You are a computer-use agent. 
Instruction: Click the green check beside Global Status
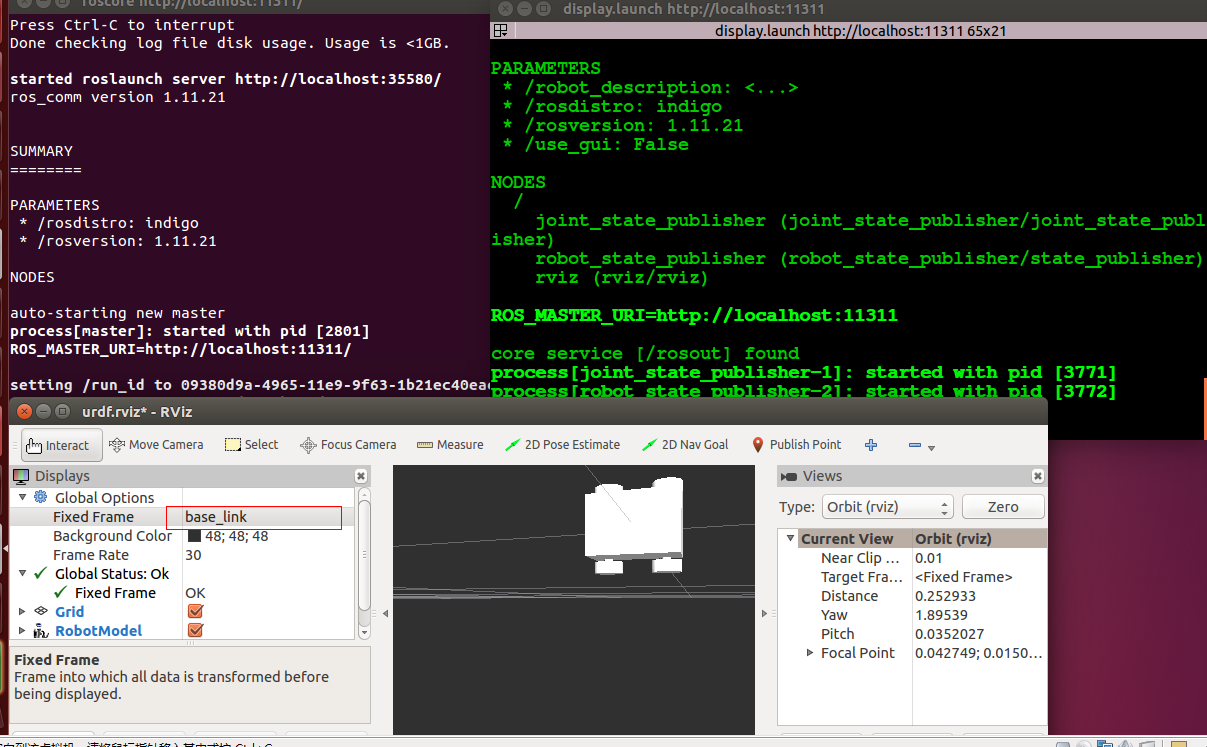(x=40, y=573)
